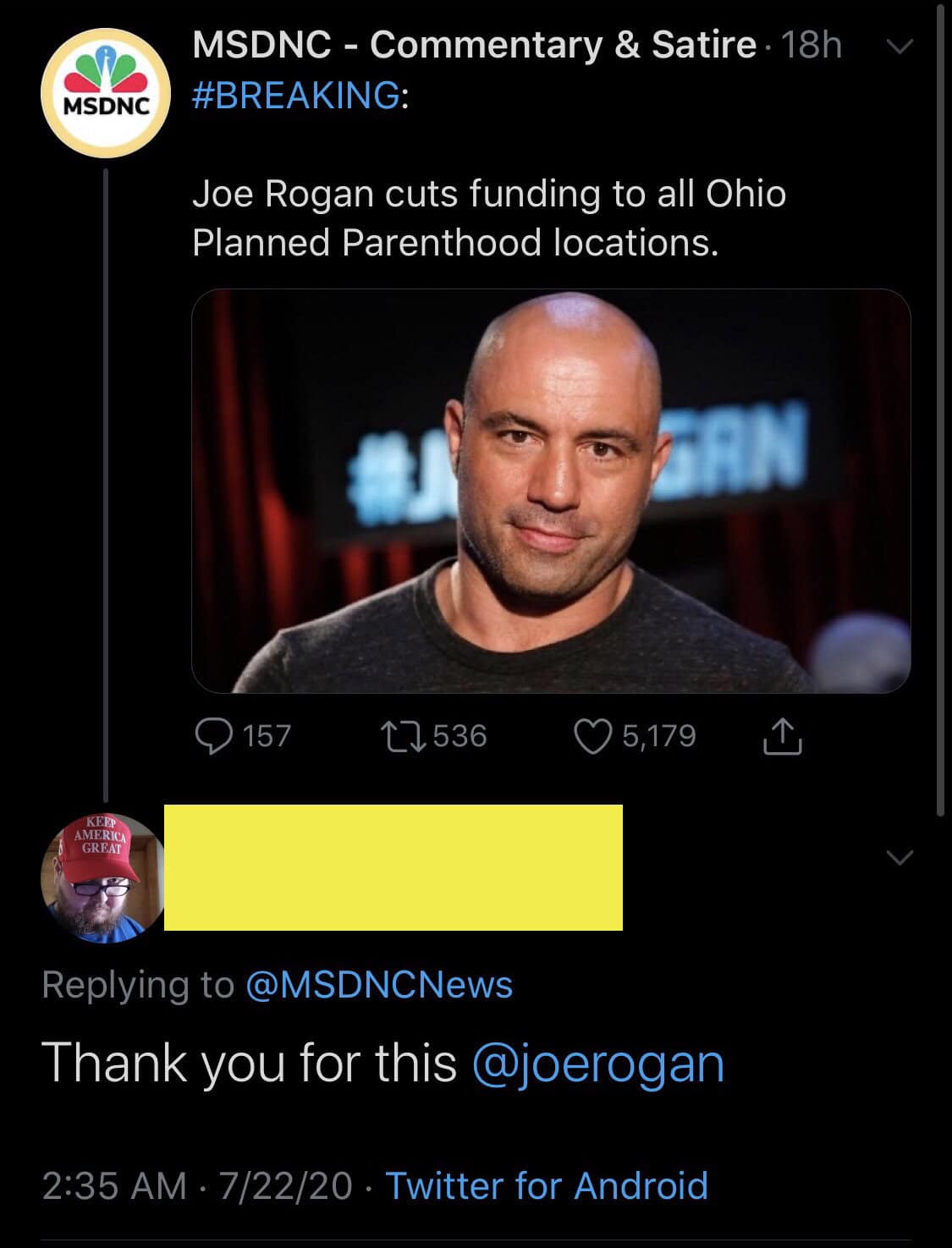The height and width of the screenshot is (1248, 952).
Task: Select the Planned Parenthood tweet text
Action: pos(489,218)
